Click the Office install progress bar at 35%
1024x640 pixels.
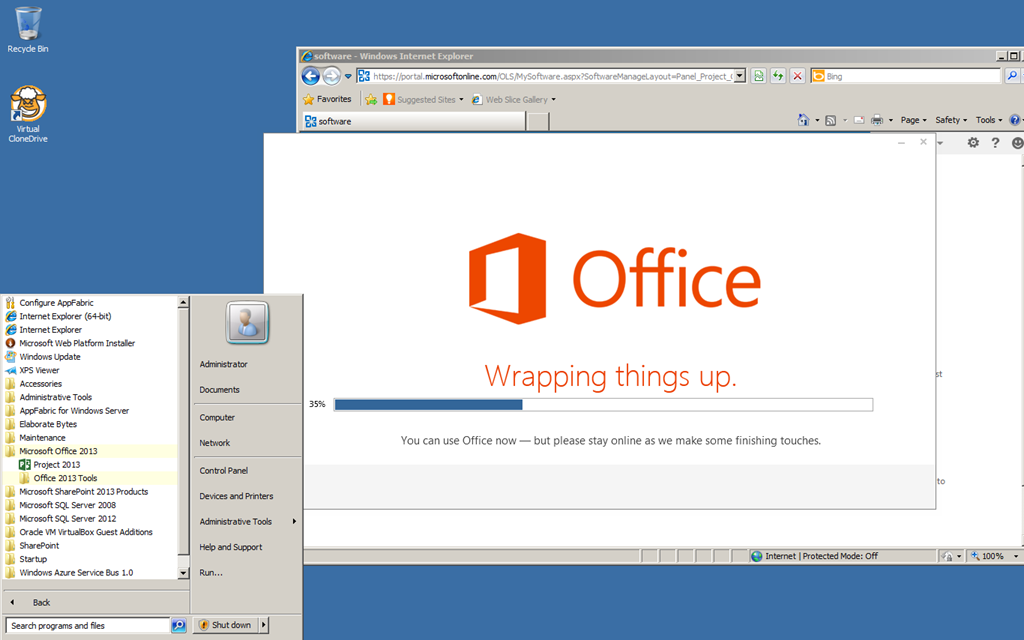tap(603, 405)
